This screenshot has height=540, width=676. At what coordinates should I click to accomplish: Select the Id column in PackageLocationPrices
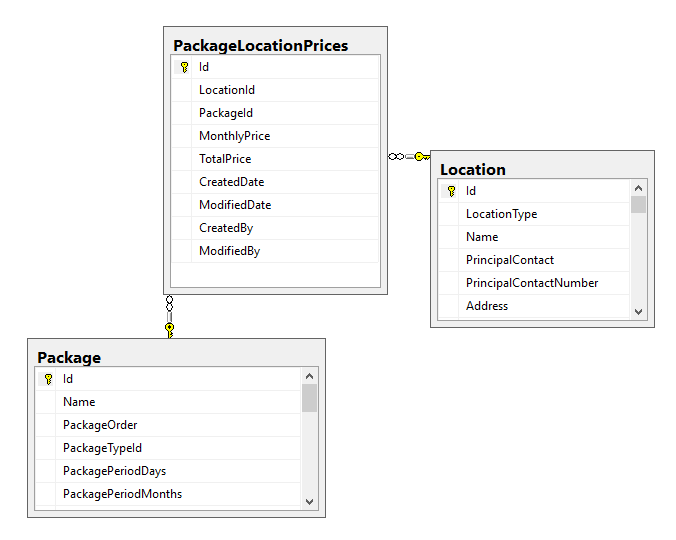tap(275, 67)
